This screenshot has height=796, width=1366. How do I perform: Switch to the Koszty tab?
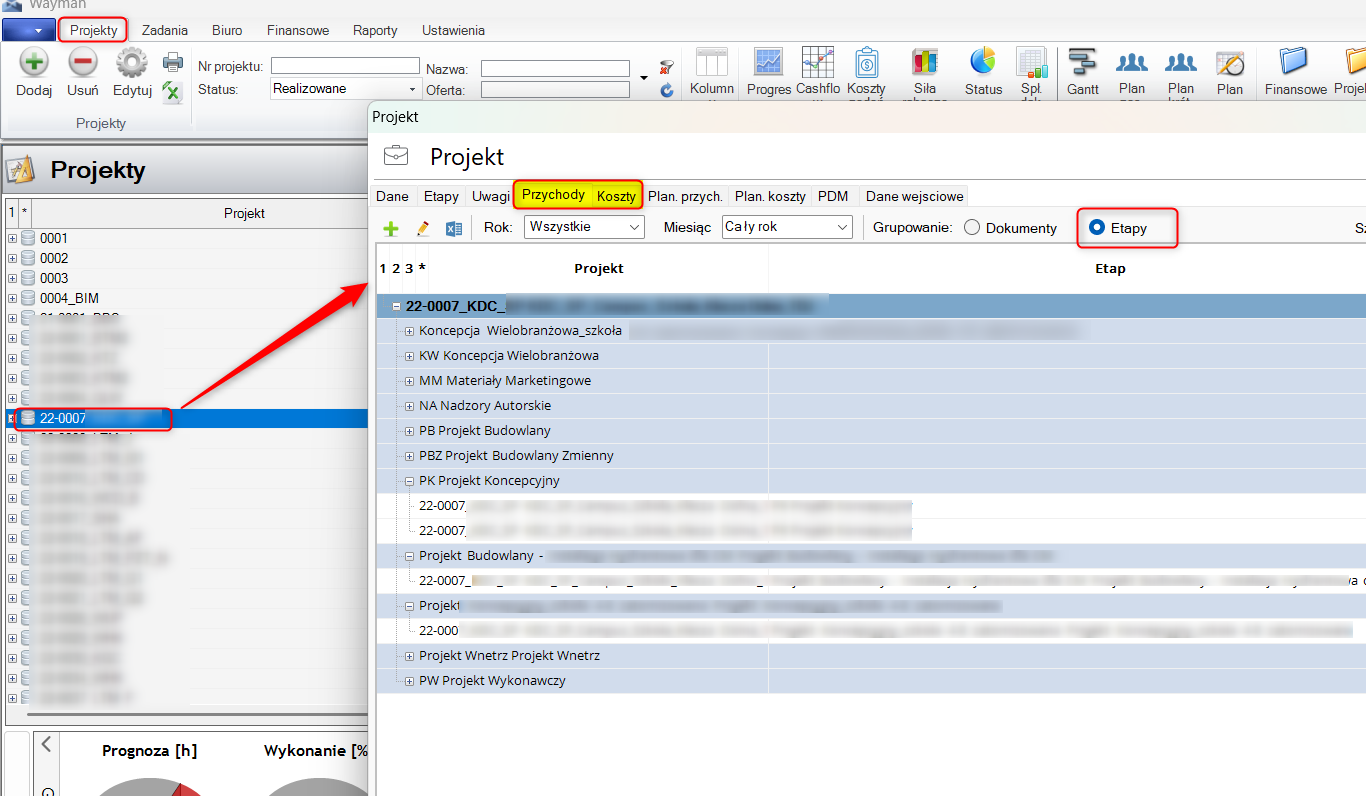[616, 196]
